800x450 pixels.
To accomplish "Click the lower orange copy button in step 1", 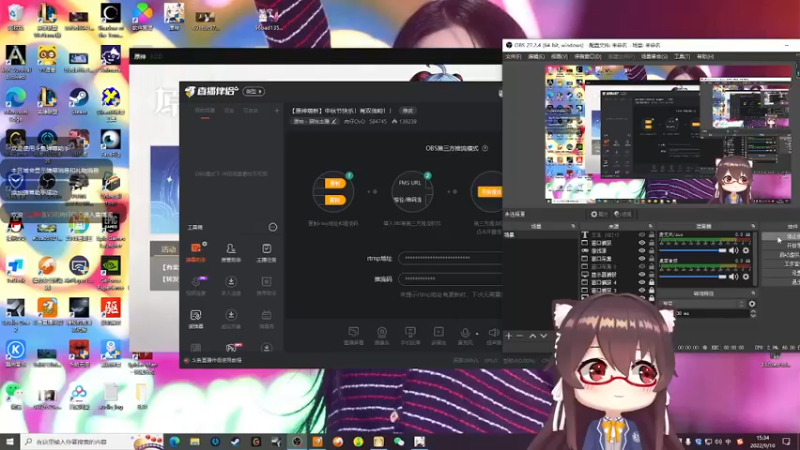I will (335, 200).
